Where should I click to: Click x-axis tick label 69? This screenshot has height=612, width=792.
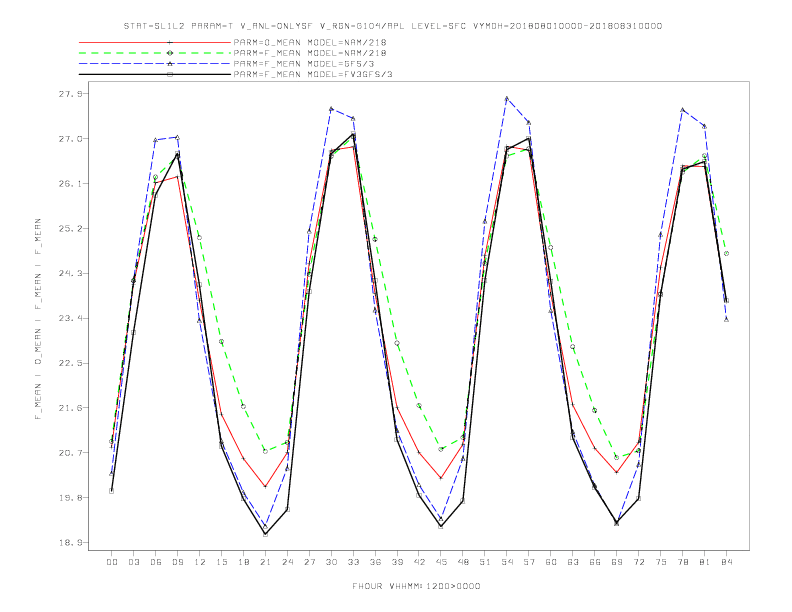point(617,562)
